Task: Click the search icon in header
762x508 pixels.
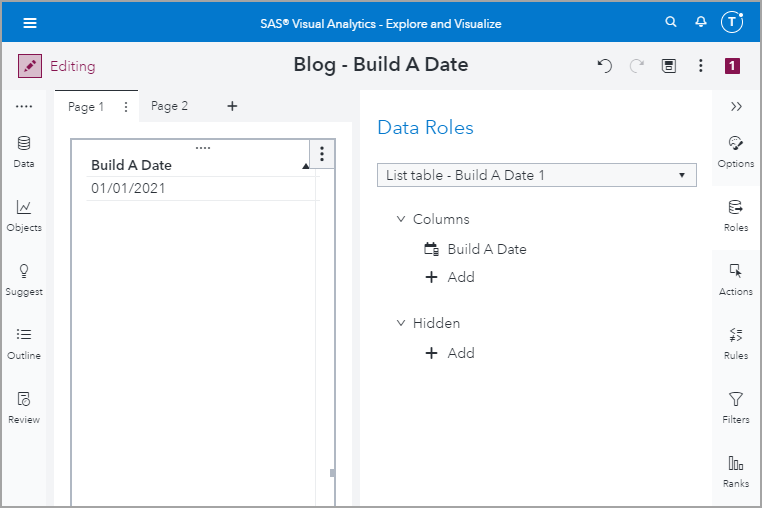Action: [x=671, y=23]
